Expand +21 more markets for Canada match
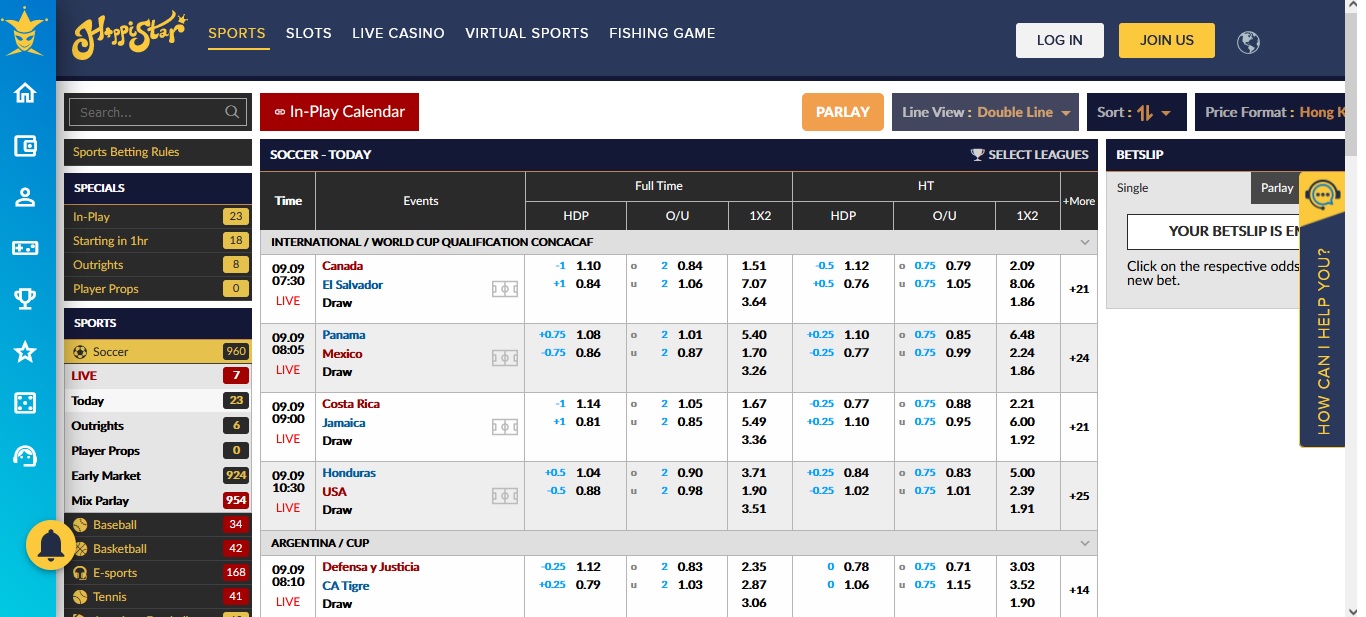This screenshot has width=1366, height=617. (x=1079, y=289)
